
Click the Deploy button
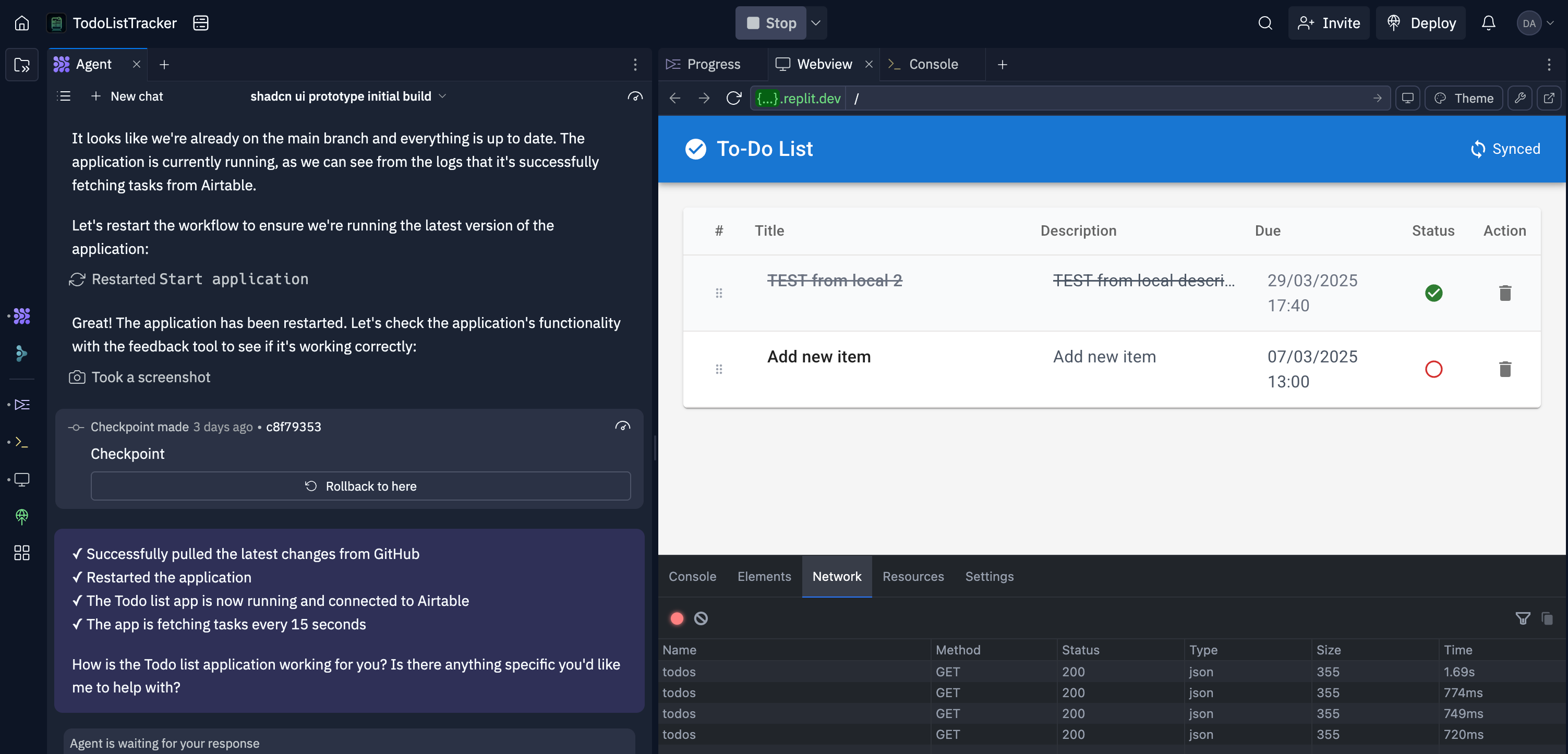(x=1421, y=23)
